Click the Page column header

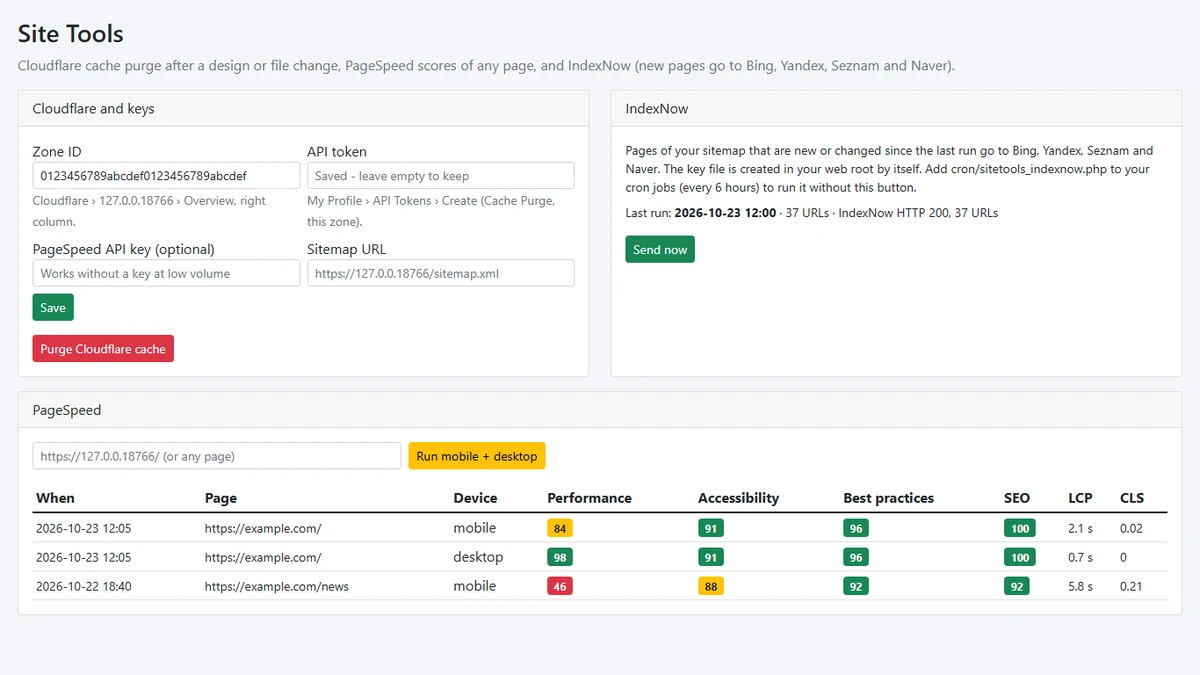coord(221,498)
